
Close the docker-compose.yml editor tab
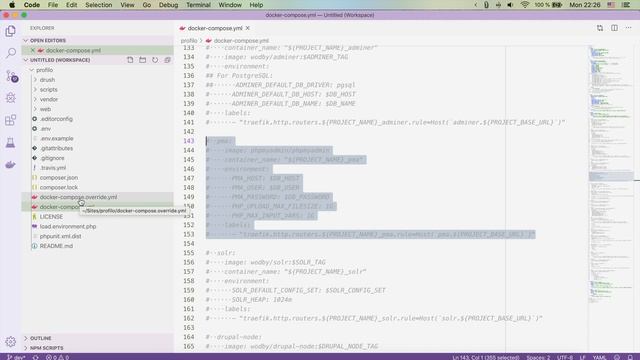[x=248, y=28]
